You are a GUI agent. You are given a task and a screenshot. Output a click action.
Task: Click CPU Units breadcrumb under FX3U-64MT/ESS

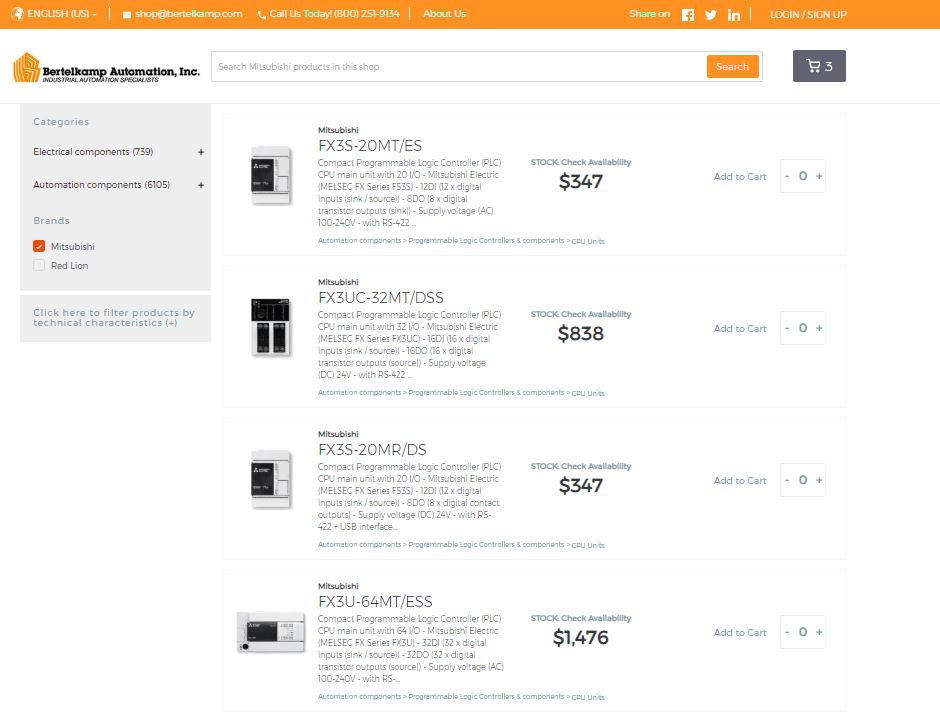tap(588, 697)
